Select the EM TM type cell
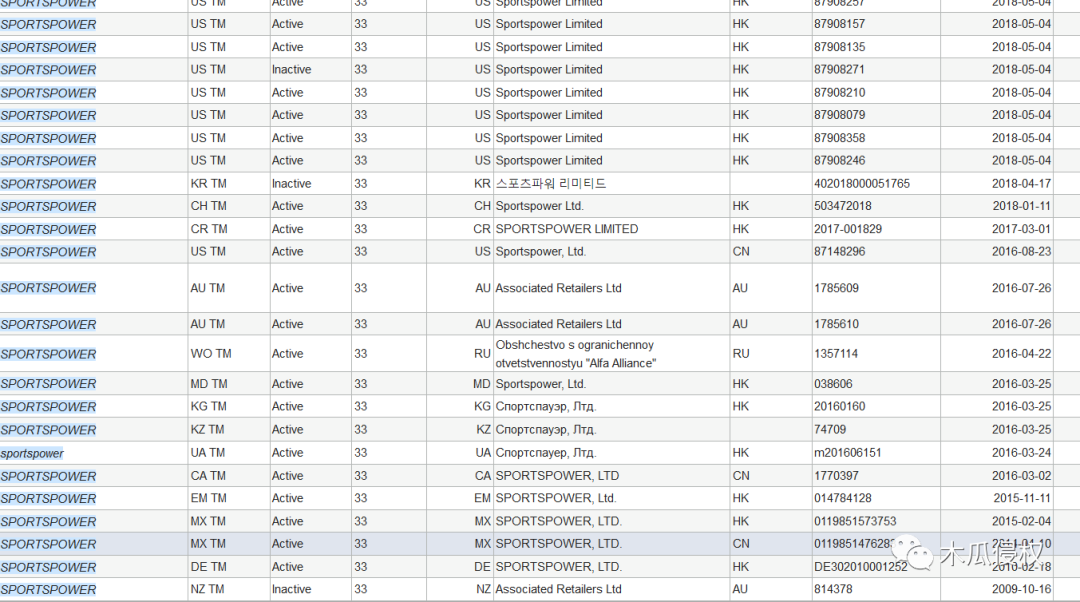This screenshot has width=1080, height=602. tap(208, 498)
